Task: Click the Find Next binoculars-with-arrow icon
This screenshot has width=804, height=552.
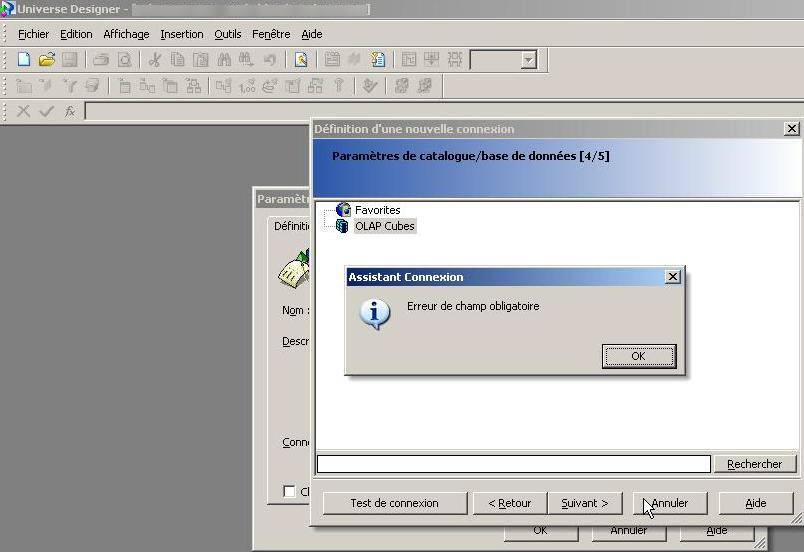Action: pyautogui.click(x=247, y=60)
